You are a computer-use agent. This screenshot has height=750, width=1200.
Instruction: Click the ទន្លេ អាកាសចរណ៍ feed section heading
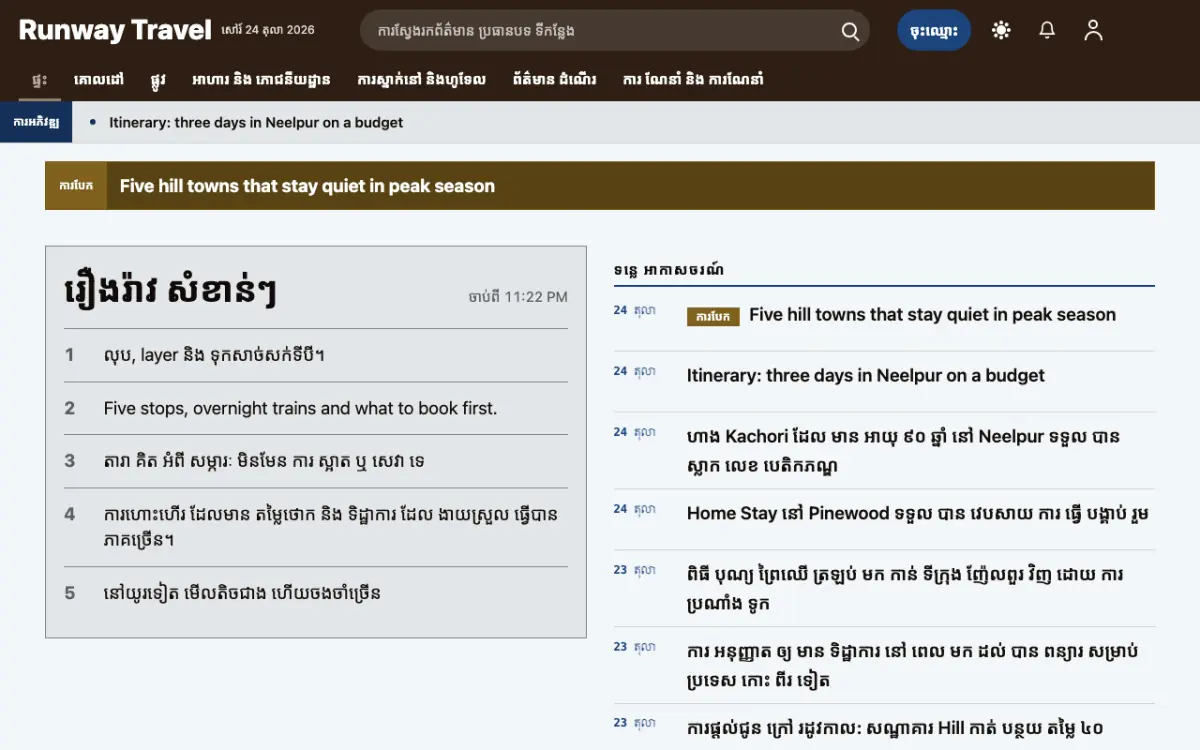point(669,270)
